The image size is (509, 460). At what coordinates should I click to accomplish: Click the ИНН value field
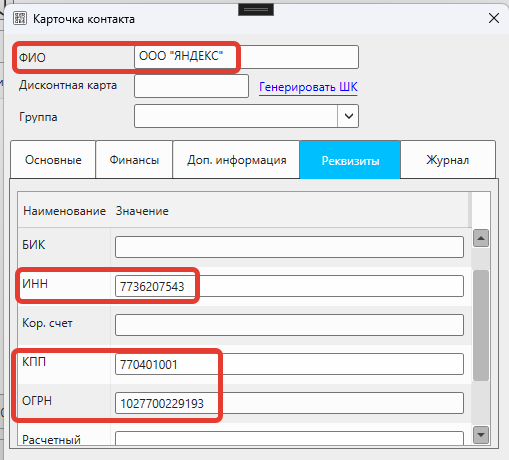point(289,286)
